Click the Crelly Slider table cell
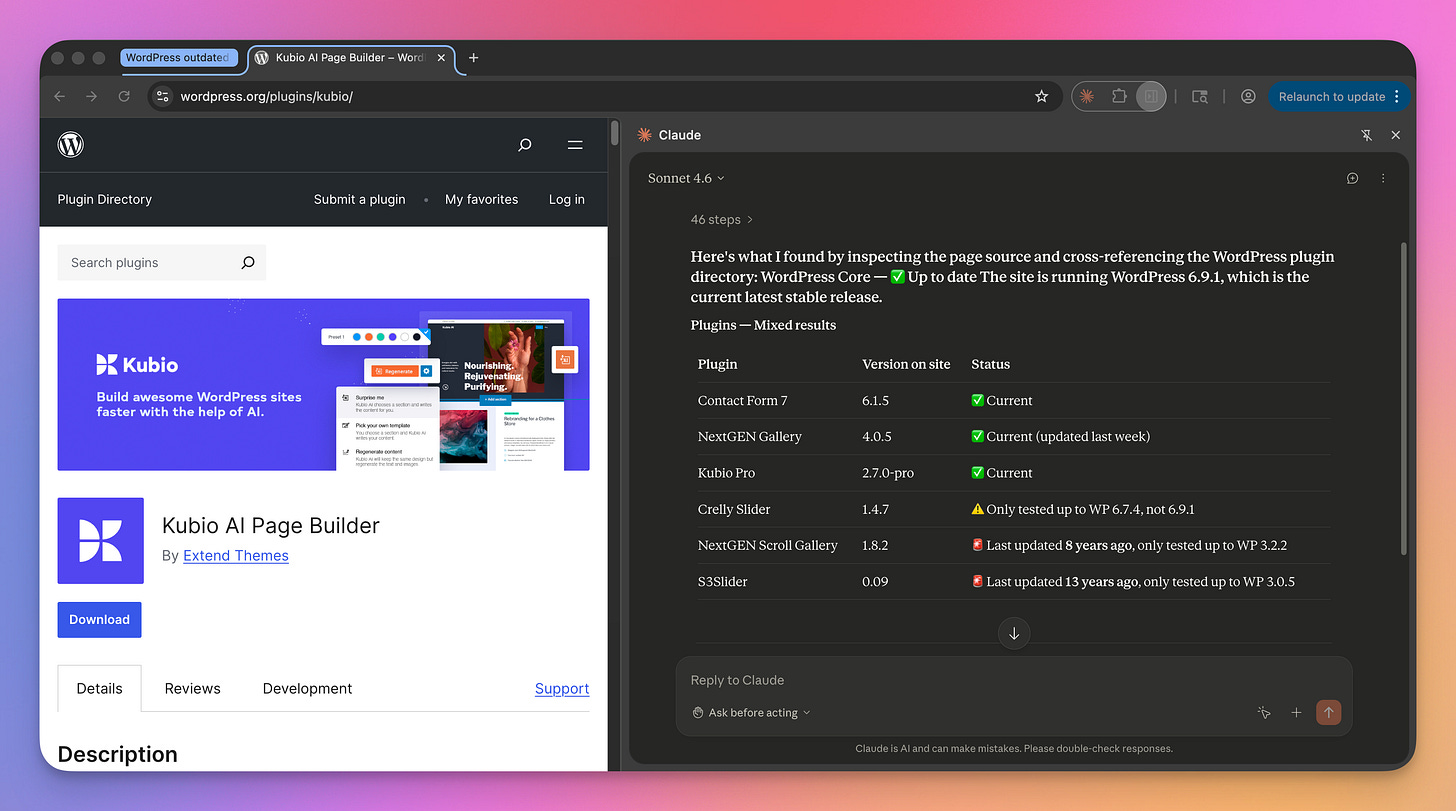The image size is (1456, 811). (734, 509)
